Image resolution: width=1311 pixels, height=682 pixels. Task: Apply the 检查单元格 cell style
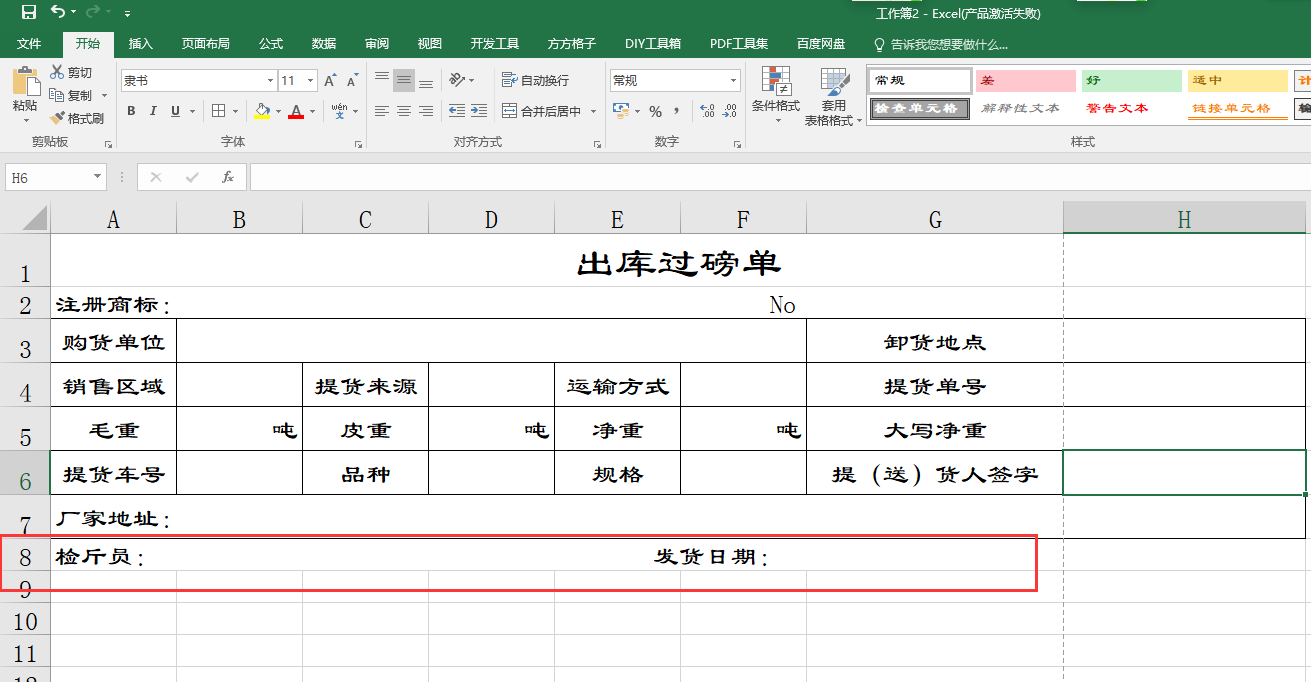(919, 108)
